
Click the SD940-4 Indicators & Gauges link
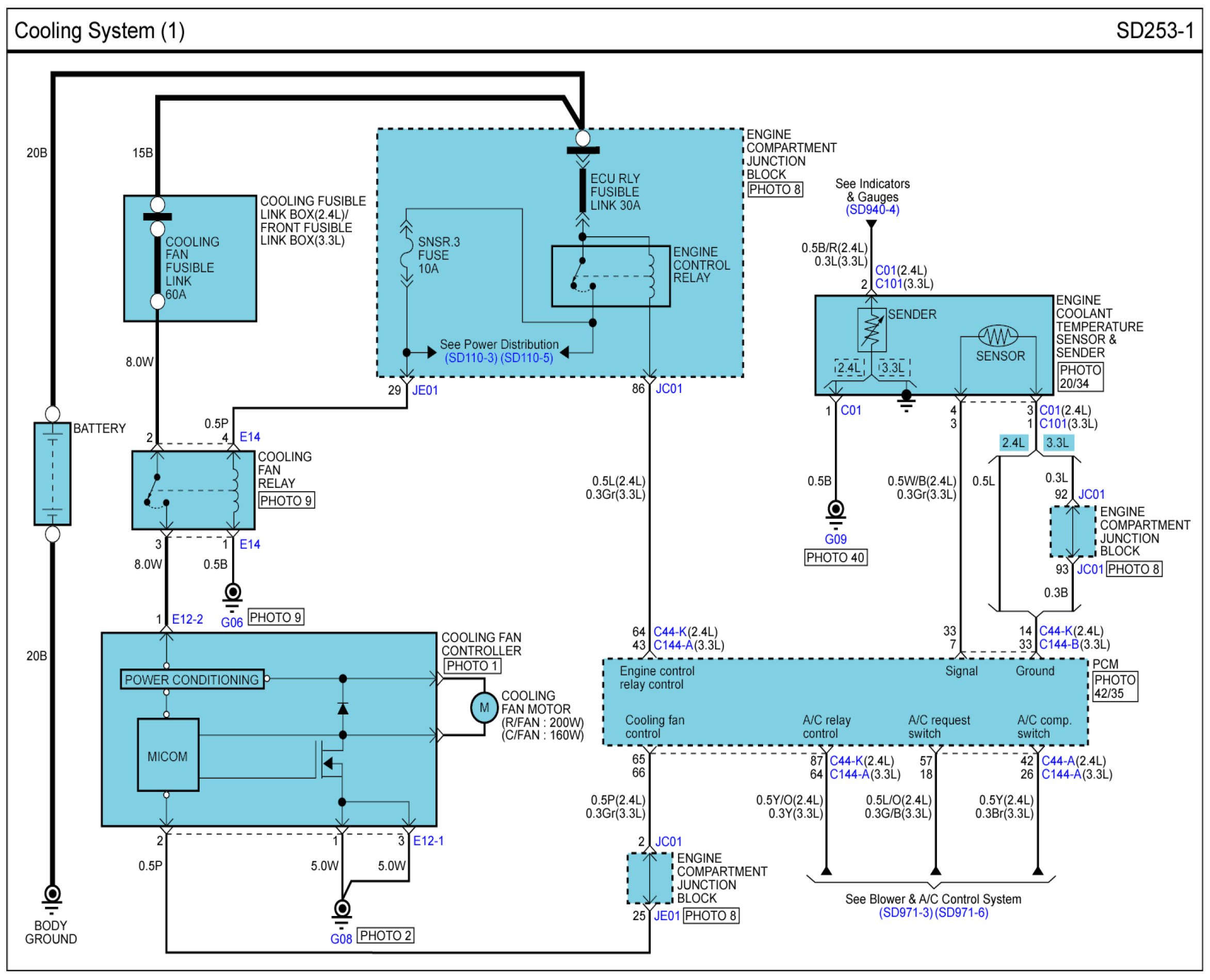point(872,210)
